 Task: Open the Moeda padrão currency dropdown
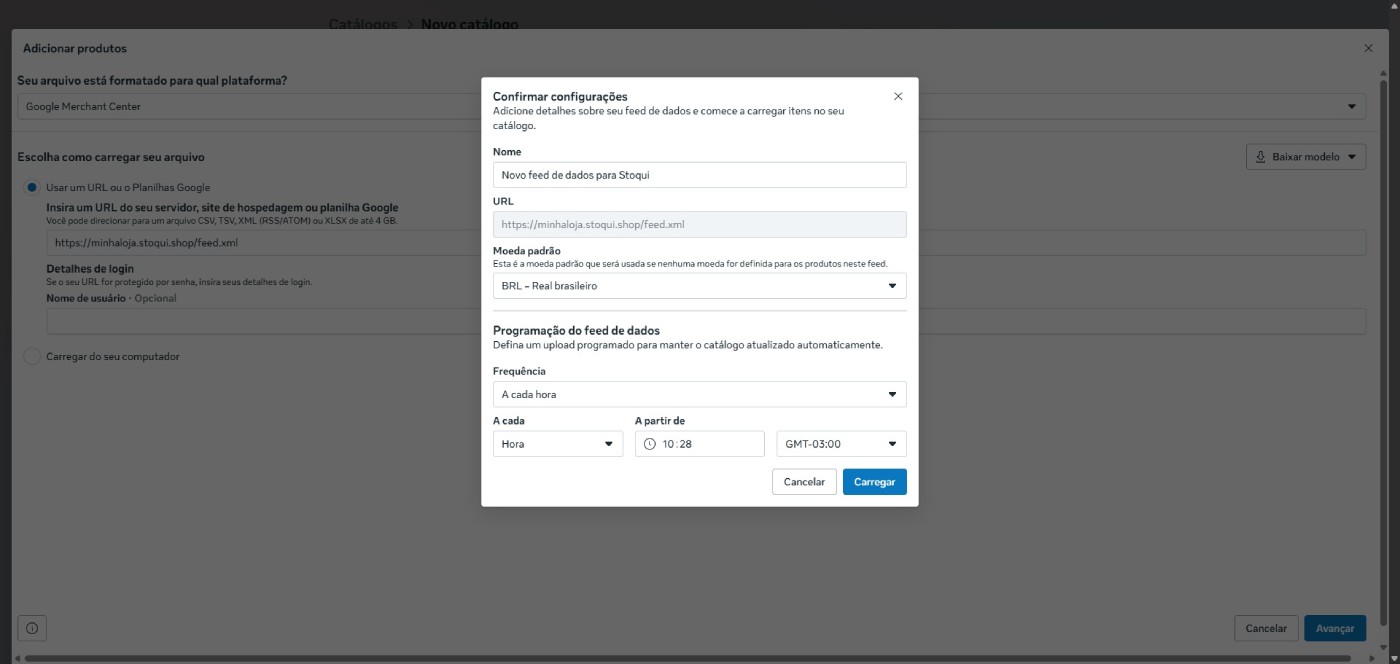[x=699, y=286]
